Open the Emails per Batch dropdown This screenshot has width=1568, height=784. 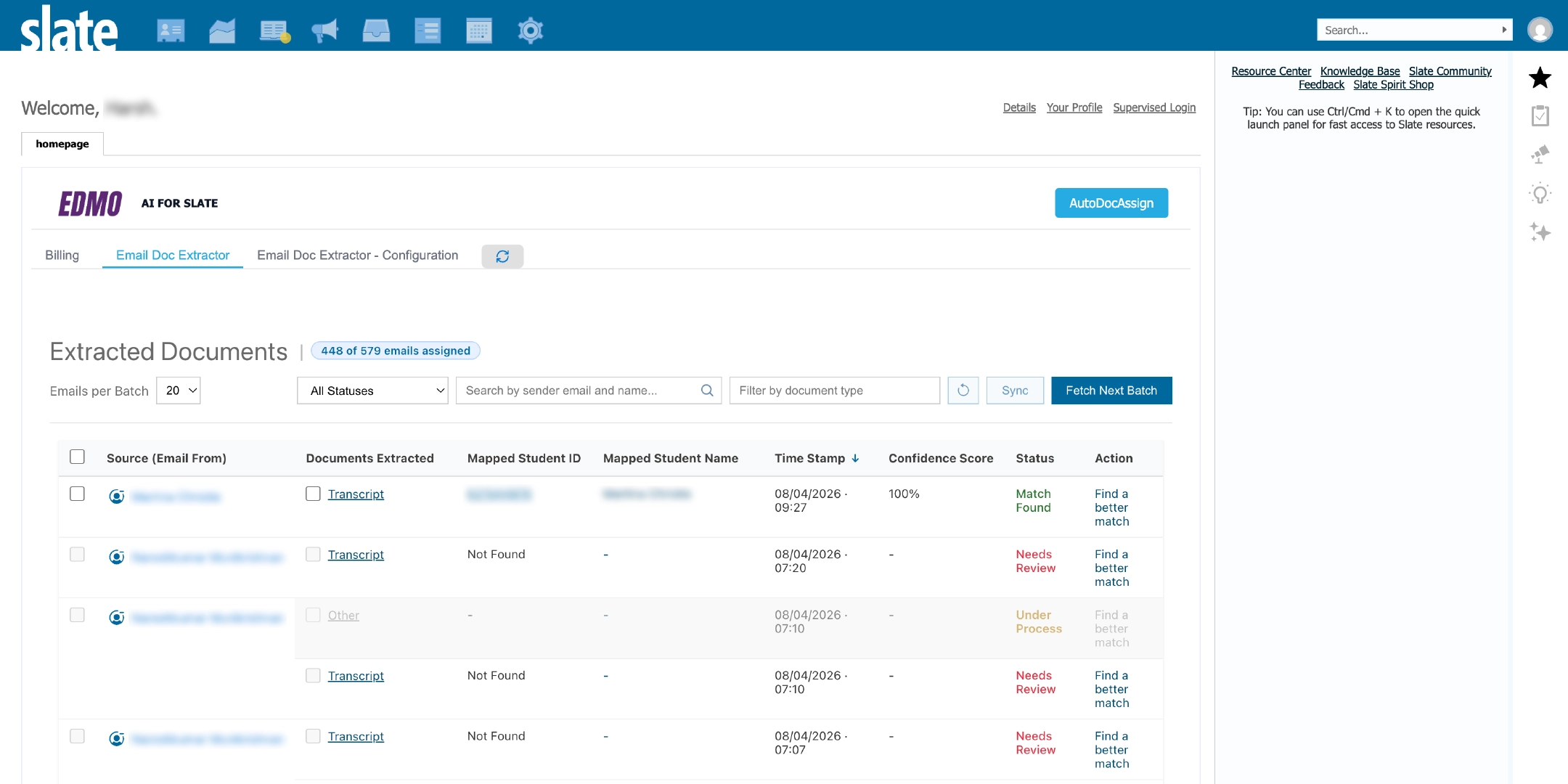coord(179,391)
